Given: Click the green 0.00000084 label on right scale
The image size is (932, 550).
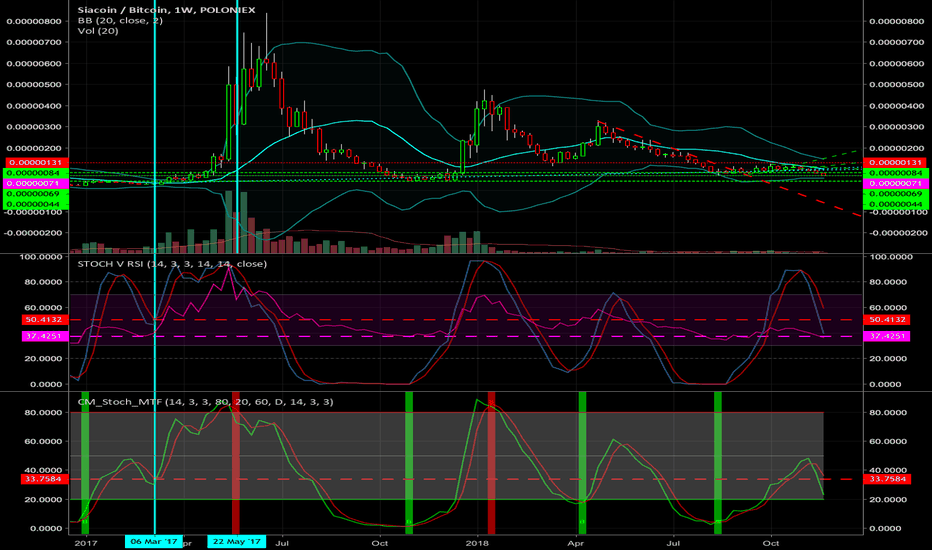Looking at the screenshot, I should 896,173.
